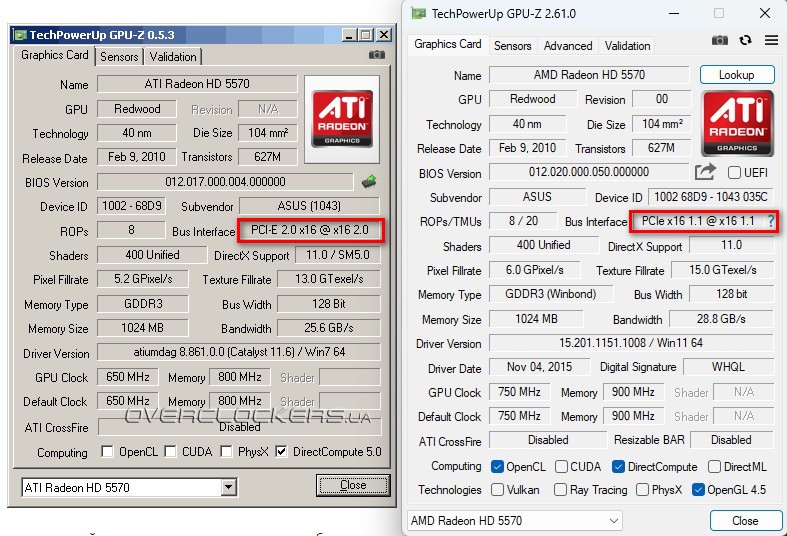This screenshot has width=787, height=536.
Task: Click Name field ATI Radeon HD 5570
Action: pyautogui.click(x=197, y=84)
